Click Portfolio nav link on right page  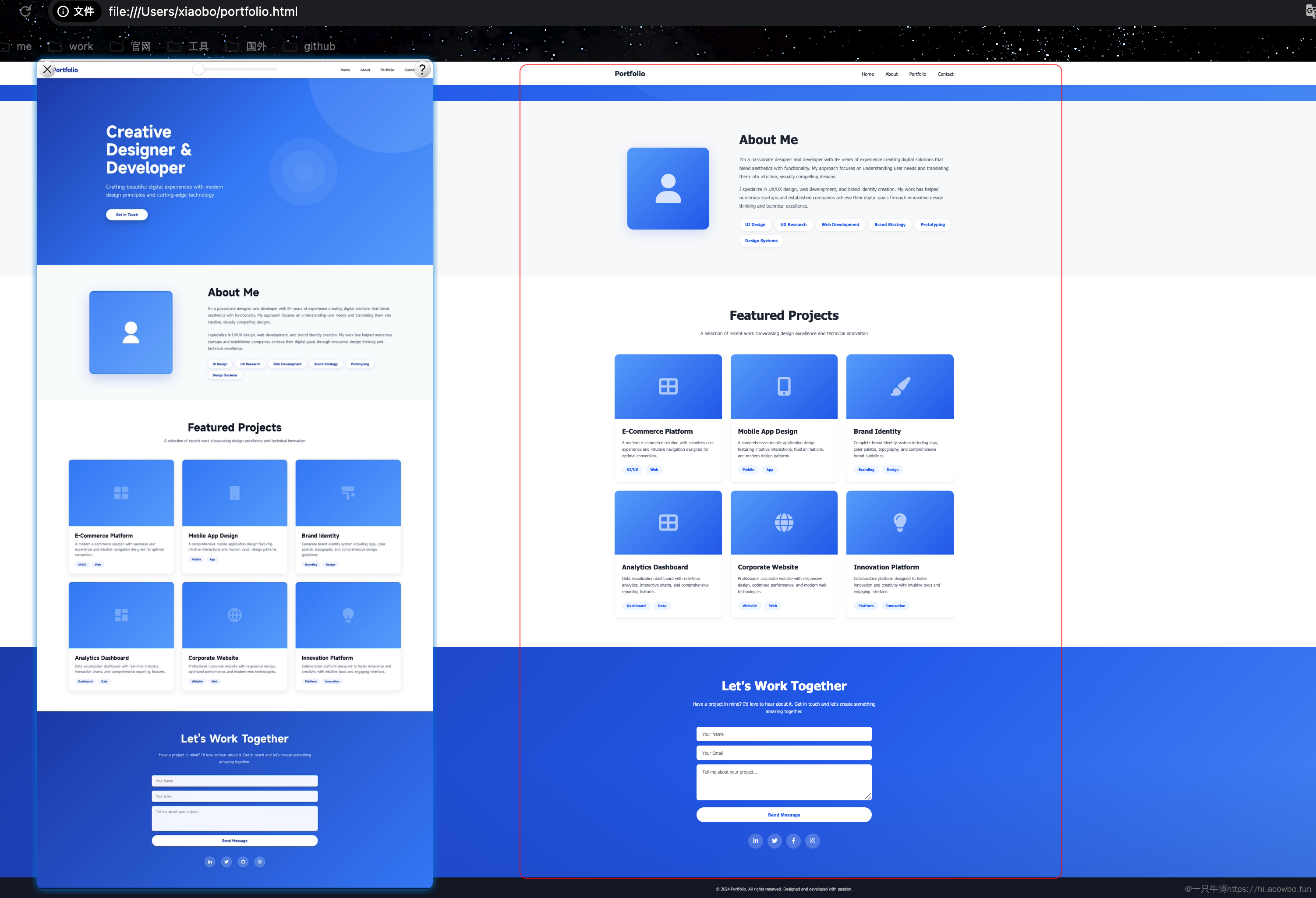[917, 74]
